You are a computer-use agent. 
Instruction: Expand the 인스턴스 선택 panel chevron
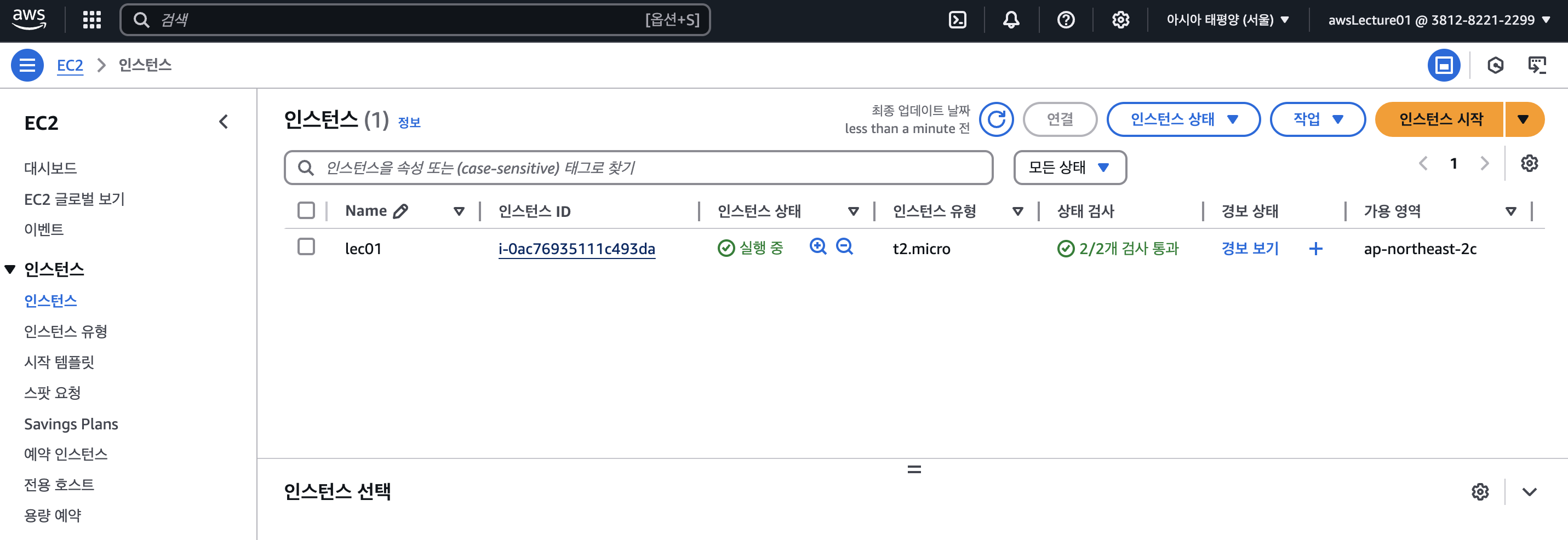(x=1529, y=491)
